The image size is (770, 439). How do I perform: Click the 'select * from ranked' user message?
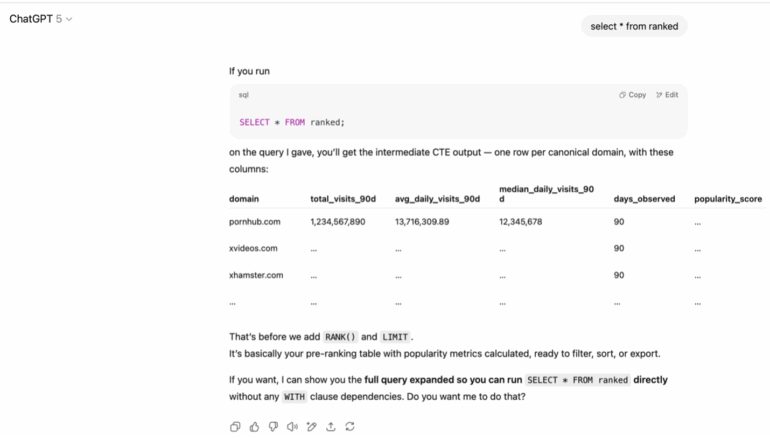click(x=634, y=26)
